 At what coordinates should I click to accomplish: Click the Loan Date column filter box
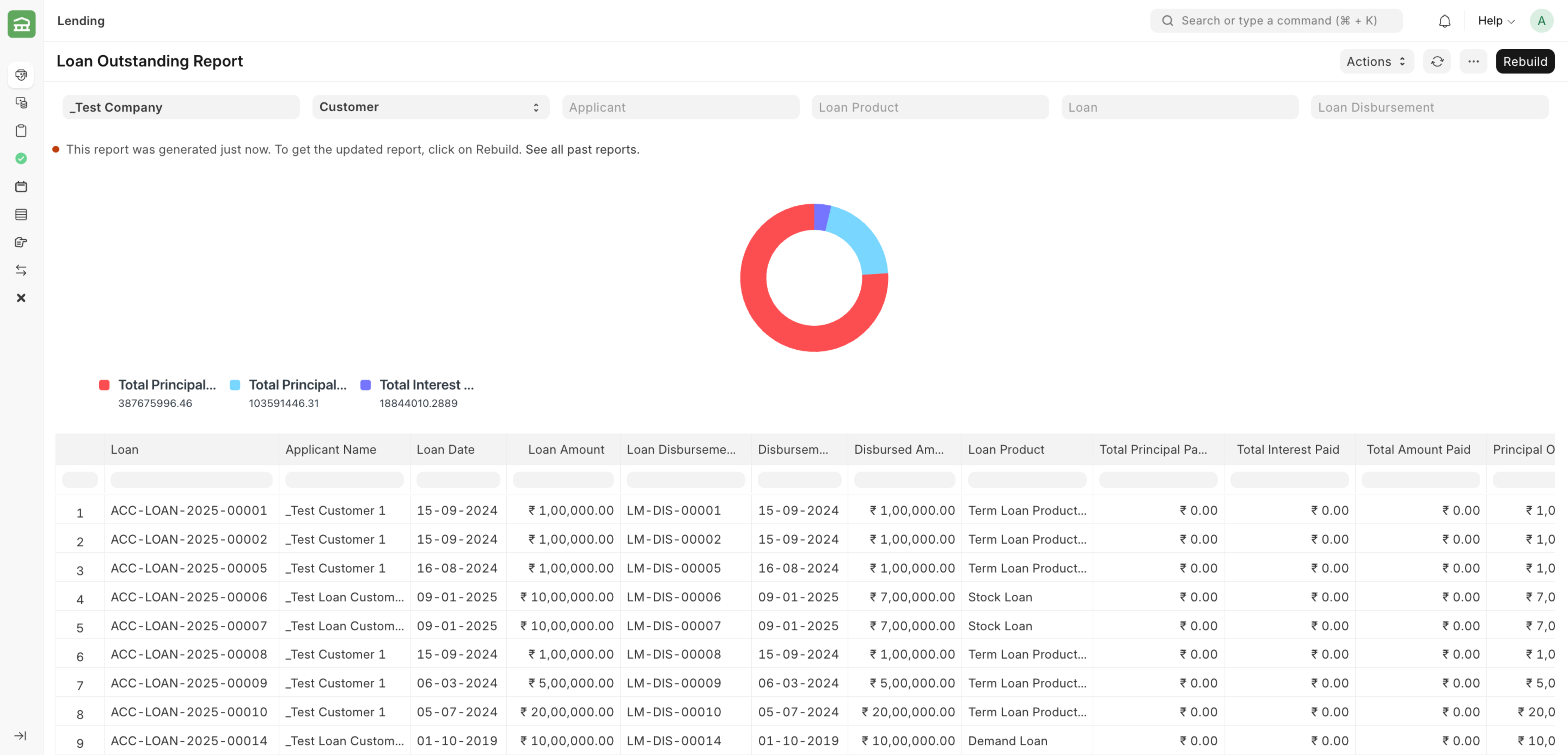point(458,480)
